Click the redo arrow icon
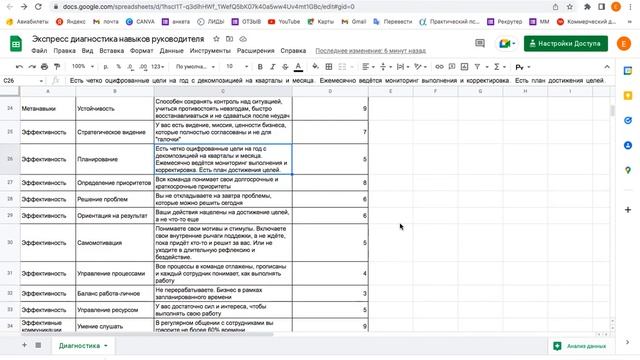 coord(32,67)
